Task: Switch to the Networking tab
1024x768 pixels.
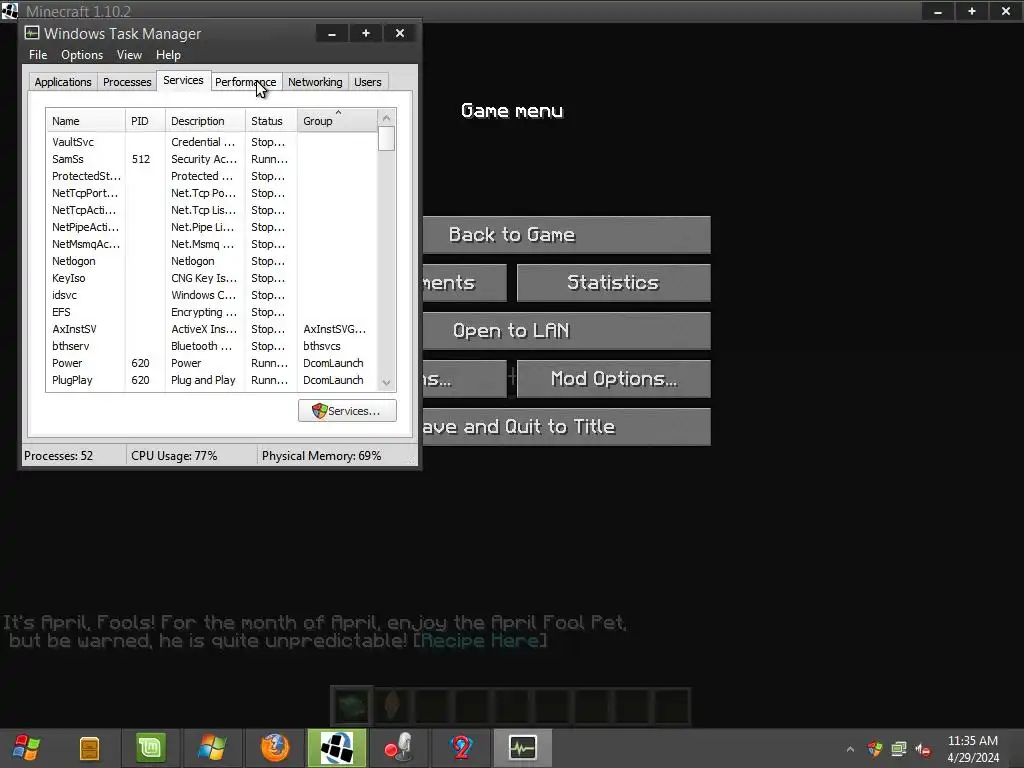Action: pyautogui.click(x=315, y=82)
